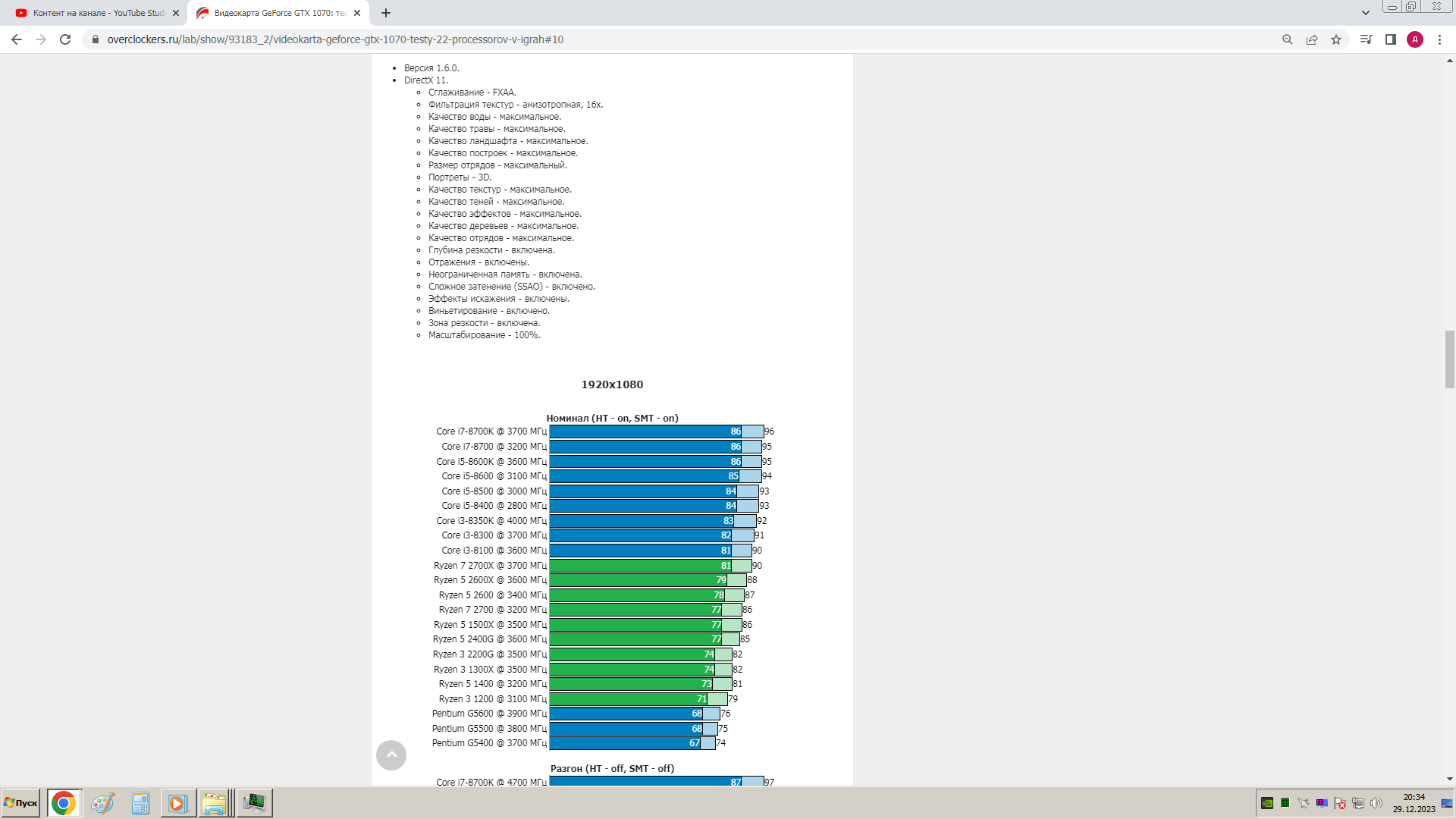
Task: Click the scroll-to-top round button
Action: [391, 755]
